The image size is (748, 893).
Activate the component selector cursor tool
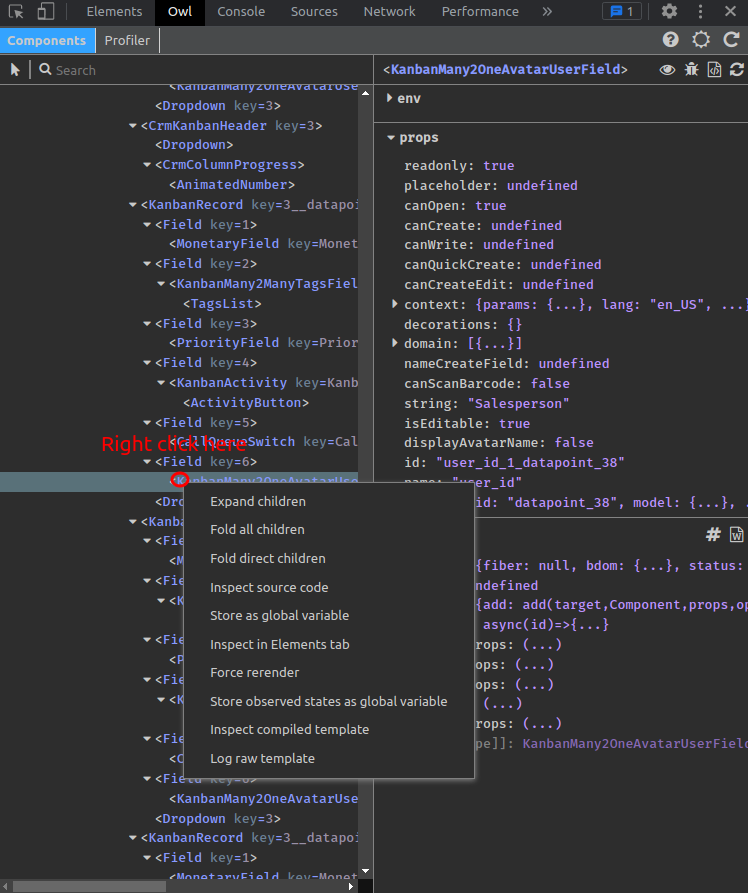[x=15, y=69]
